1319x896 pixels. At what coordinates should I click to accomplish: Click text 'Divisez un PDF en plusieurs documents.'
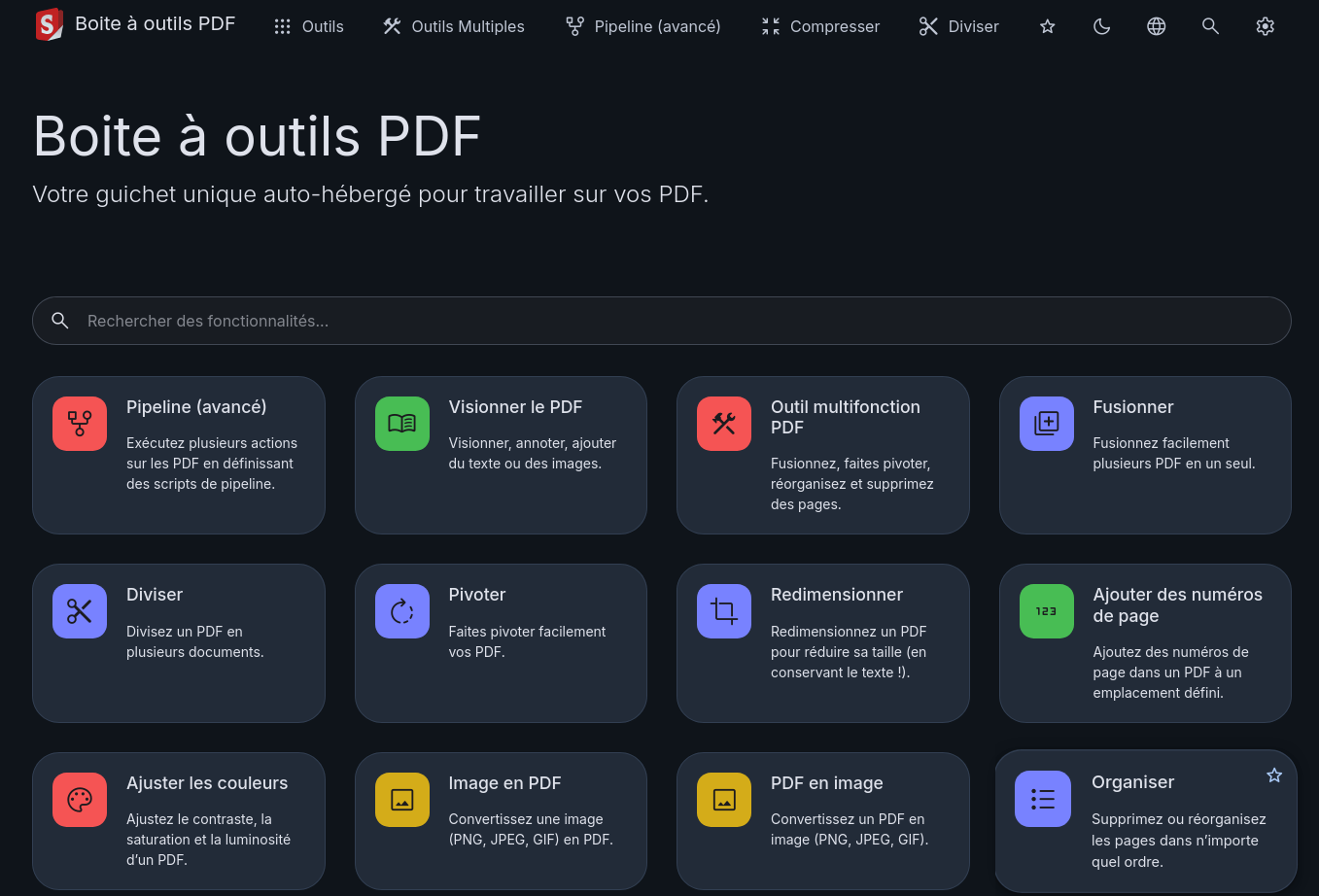[x=195, y=641]
